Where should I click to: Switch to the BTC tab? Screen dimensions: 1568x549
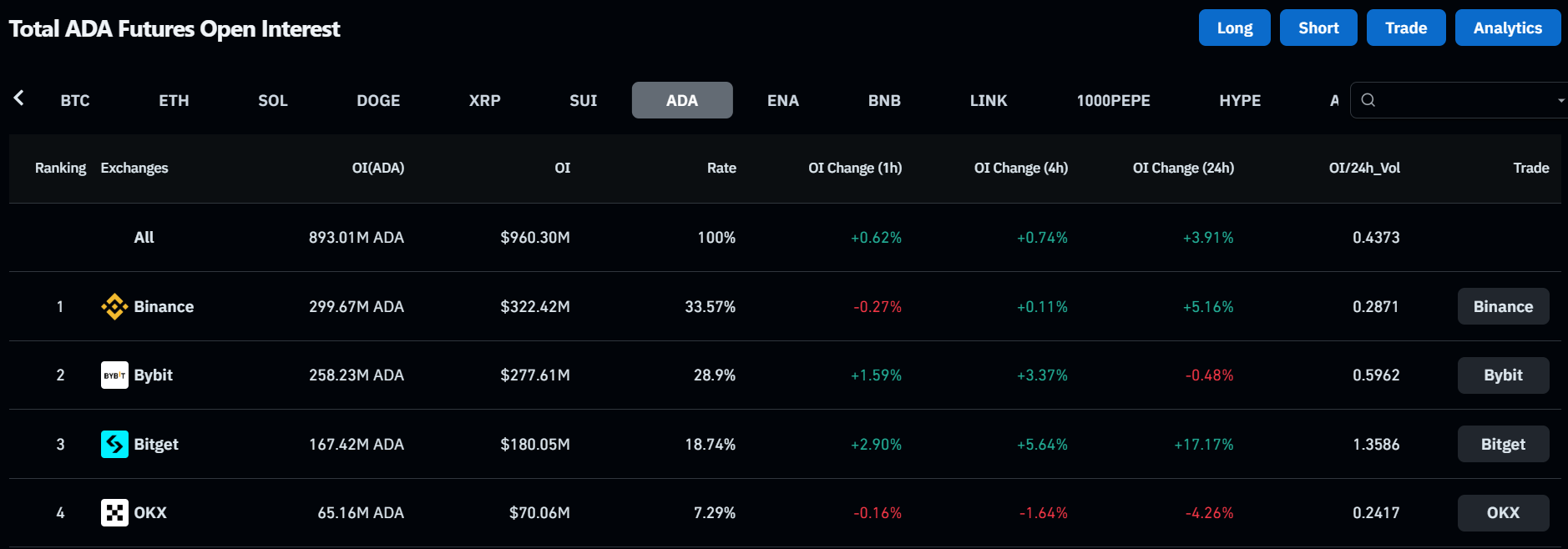[75, 101]
